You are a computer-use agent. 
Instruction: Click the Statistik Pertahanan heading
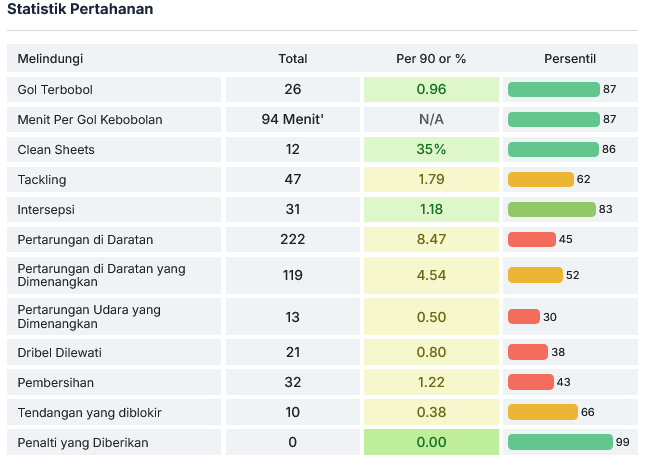[80, 9]
